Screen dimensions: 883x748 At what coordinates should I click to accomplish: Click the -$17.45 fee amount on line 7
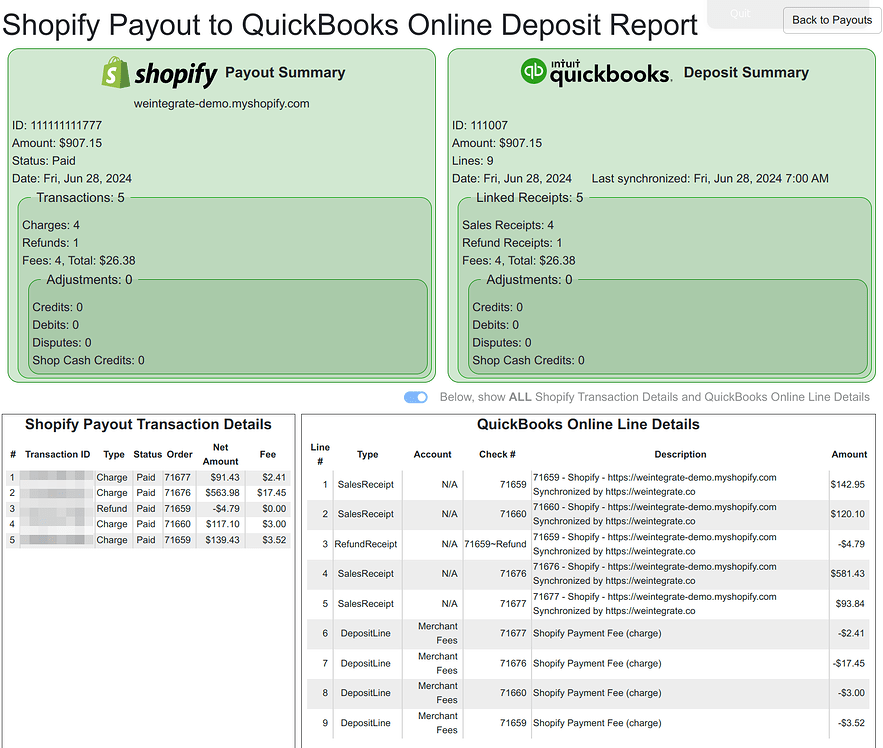[x=849, y=664]
